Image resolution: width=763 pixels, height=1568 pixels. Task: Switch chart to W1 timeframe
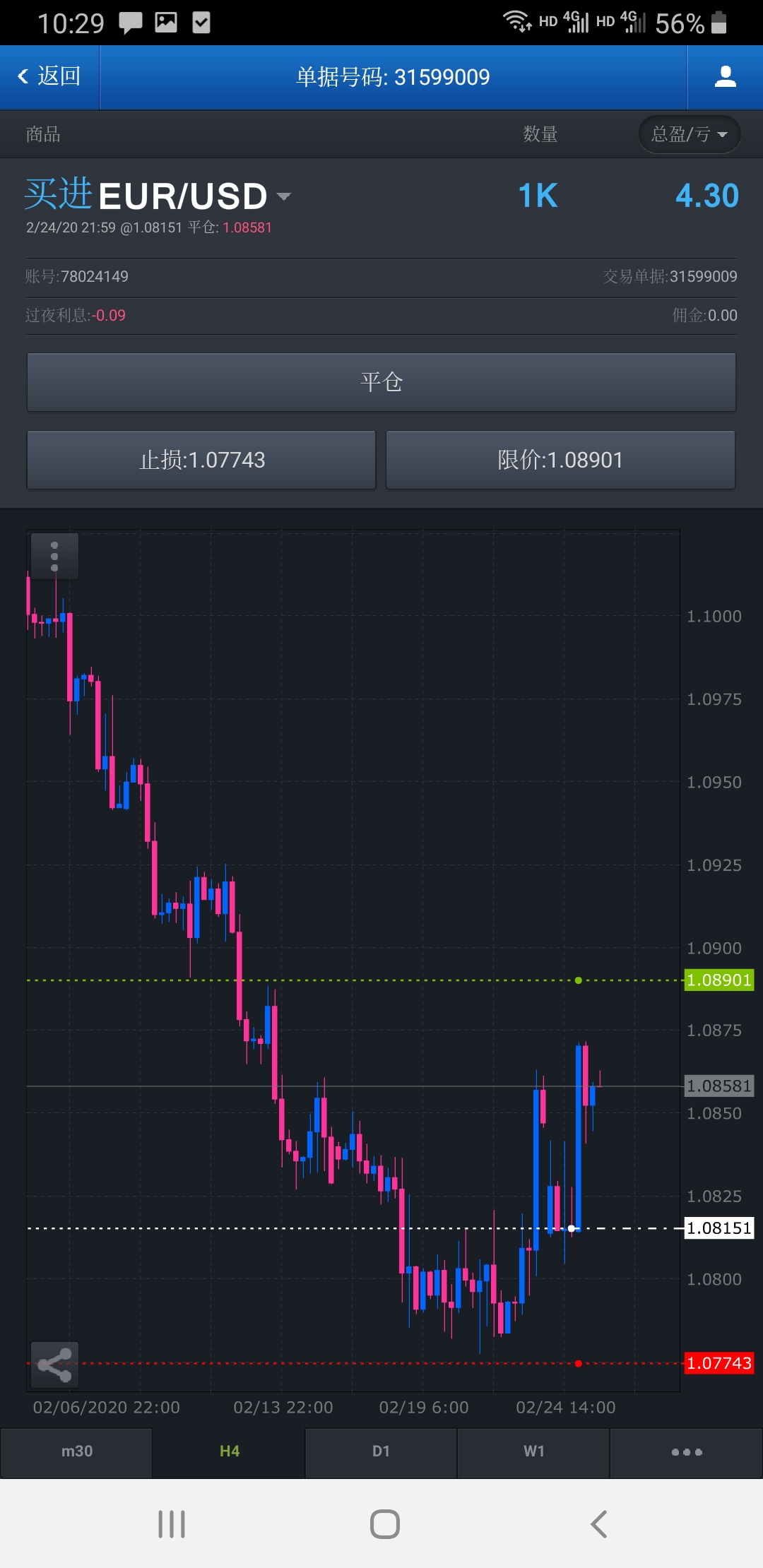[533, 1451]
